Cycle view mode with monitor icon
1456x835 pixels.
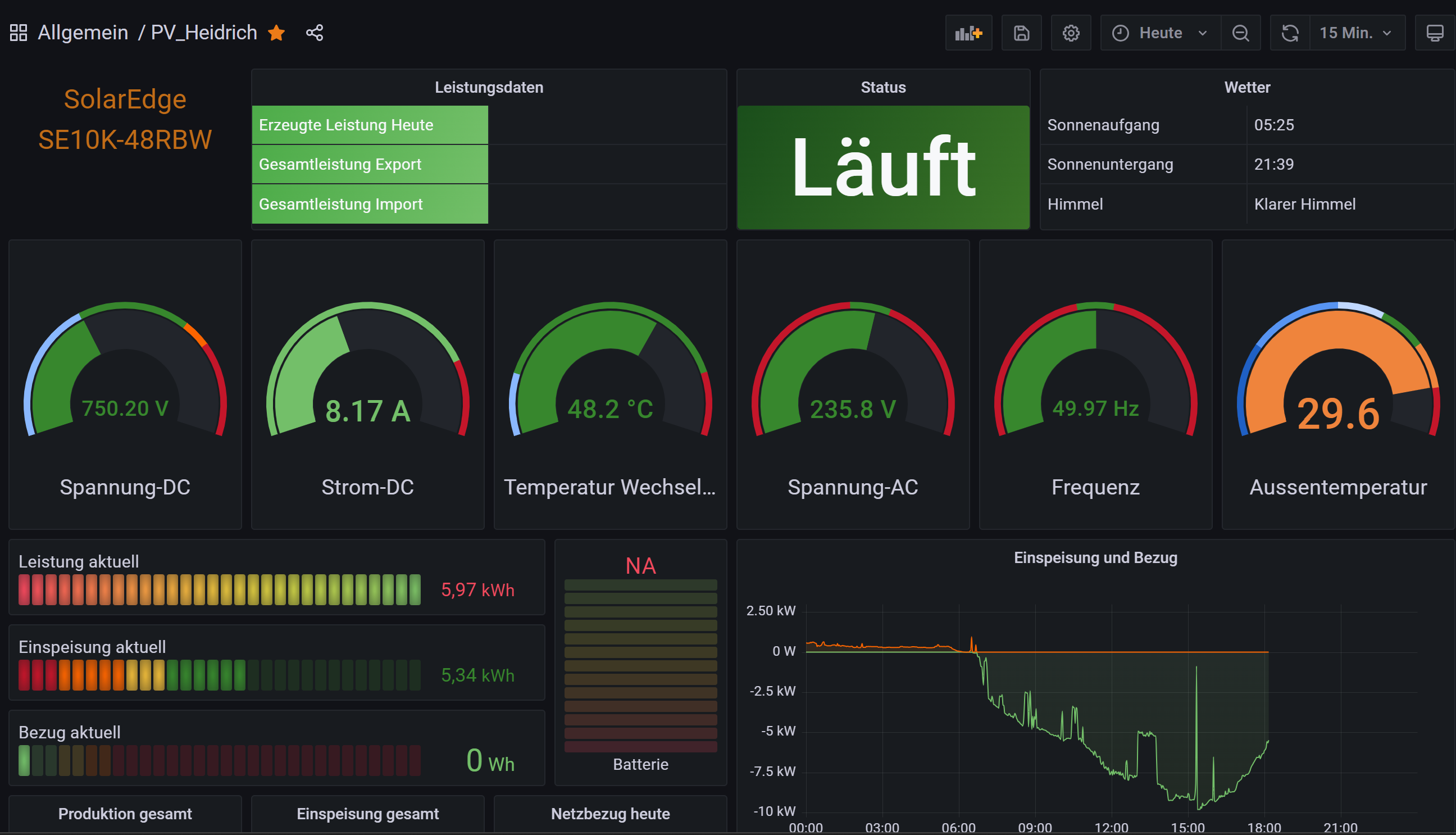pyautogui.click(x=1435, y=33)
